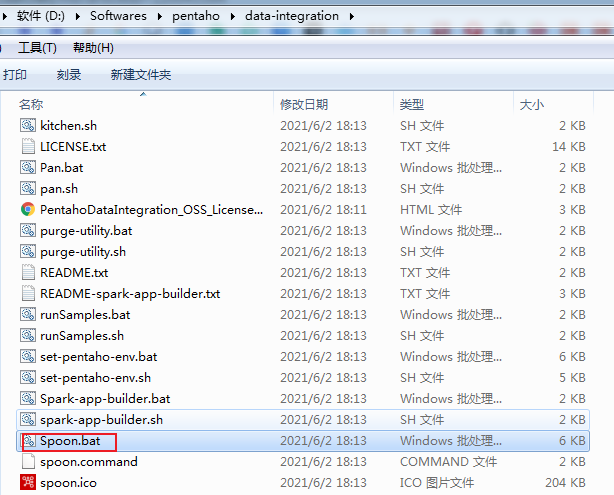Open the 帮助(H) menu
Screen dimensions: 614x495
(93, 48)
